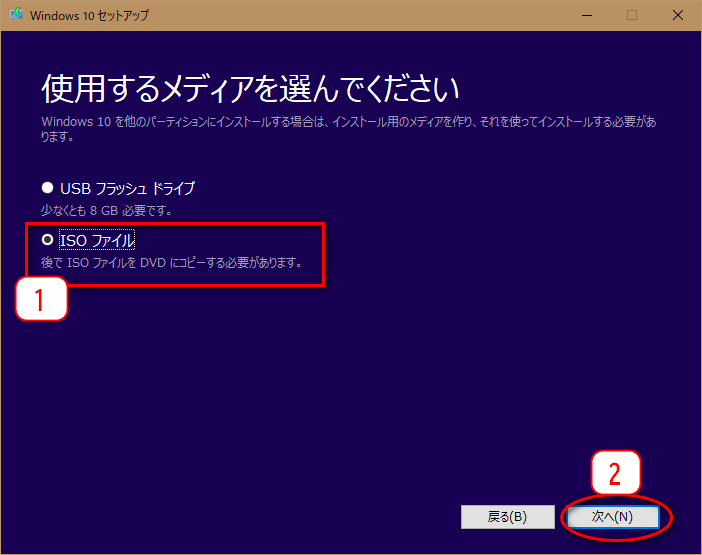This screenshot has height=555, width=702.
Task: Select the ISO ファイル radio button
Action: (x=46, y=240)
